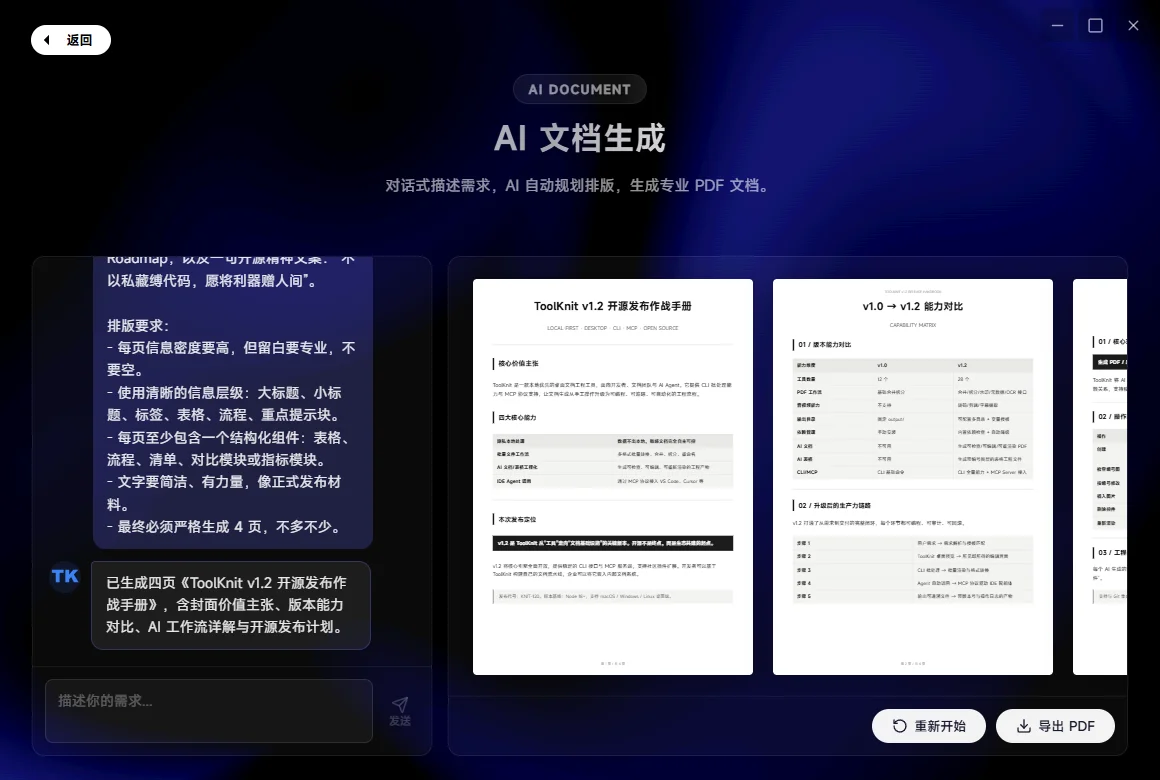Viewport: 1160px width, 780px height.
Task: Close the window
Action: 1133,25
